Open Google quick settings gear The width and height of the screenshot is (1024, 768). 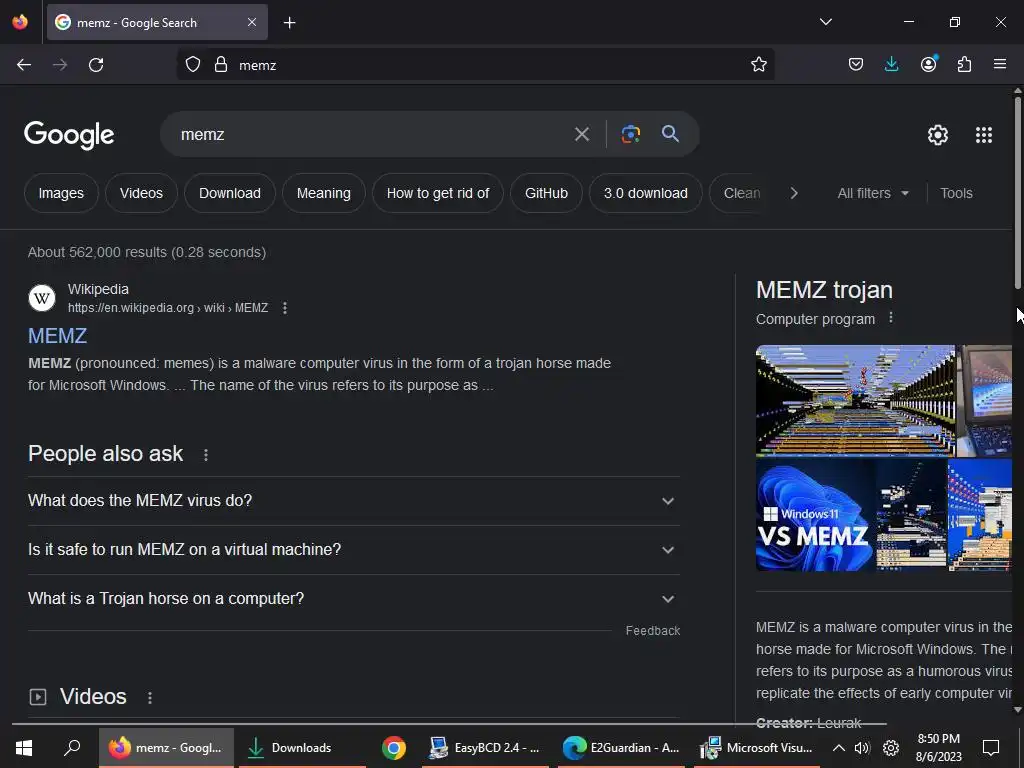pos(938,135)
